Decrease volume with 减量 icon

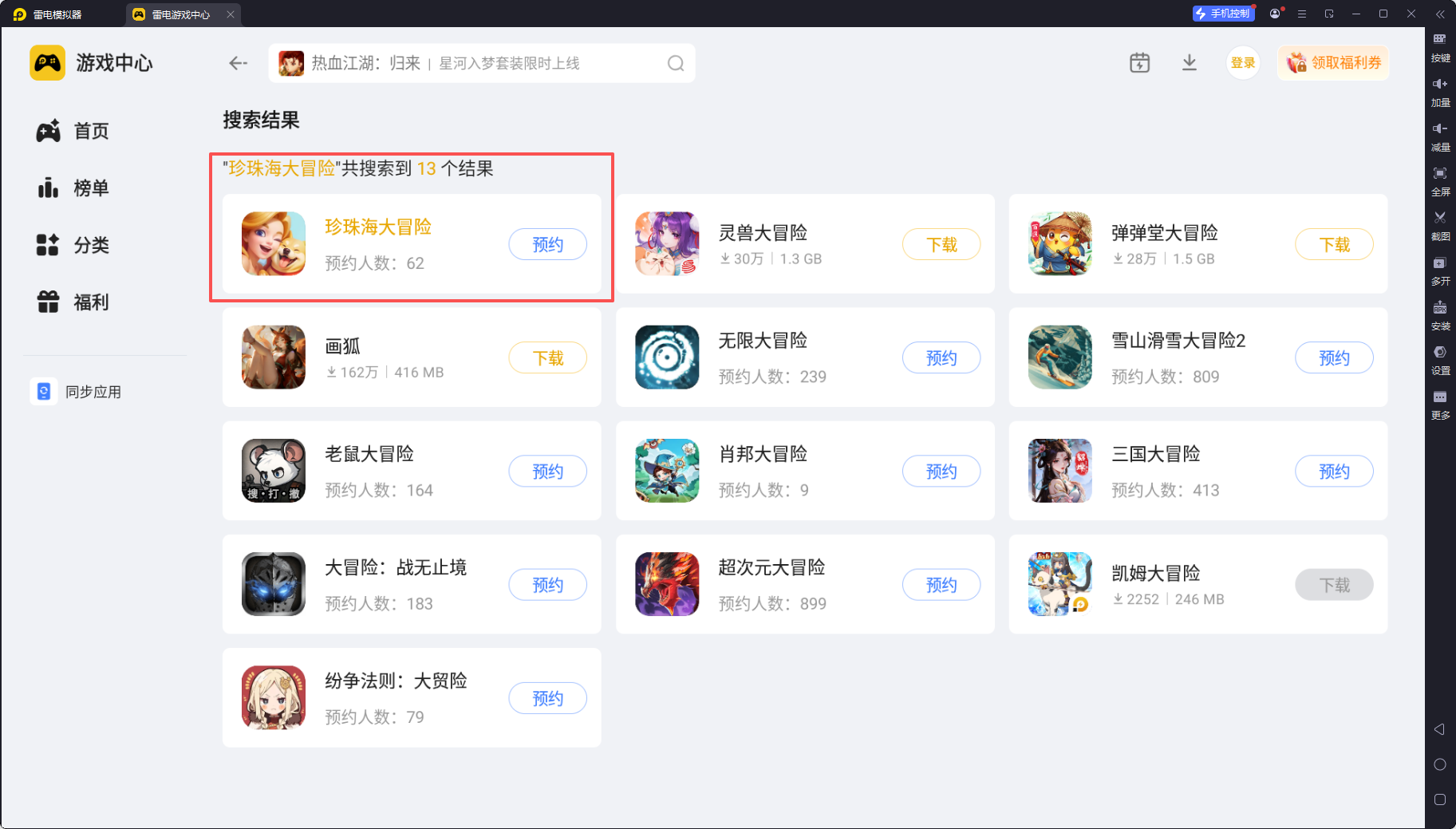click(x=1440, y=137)
